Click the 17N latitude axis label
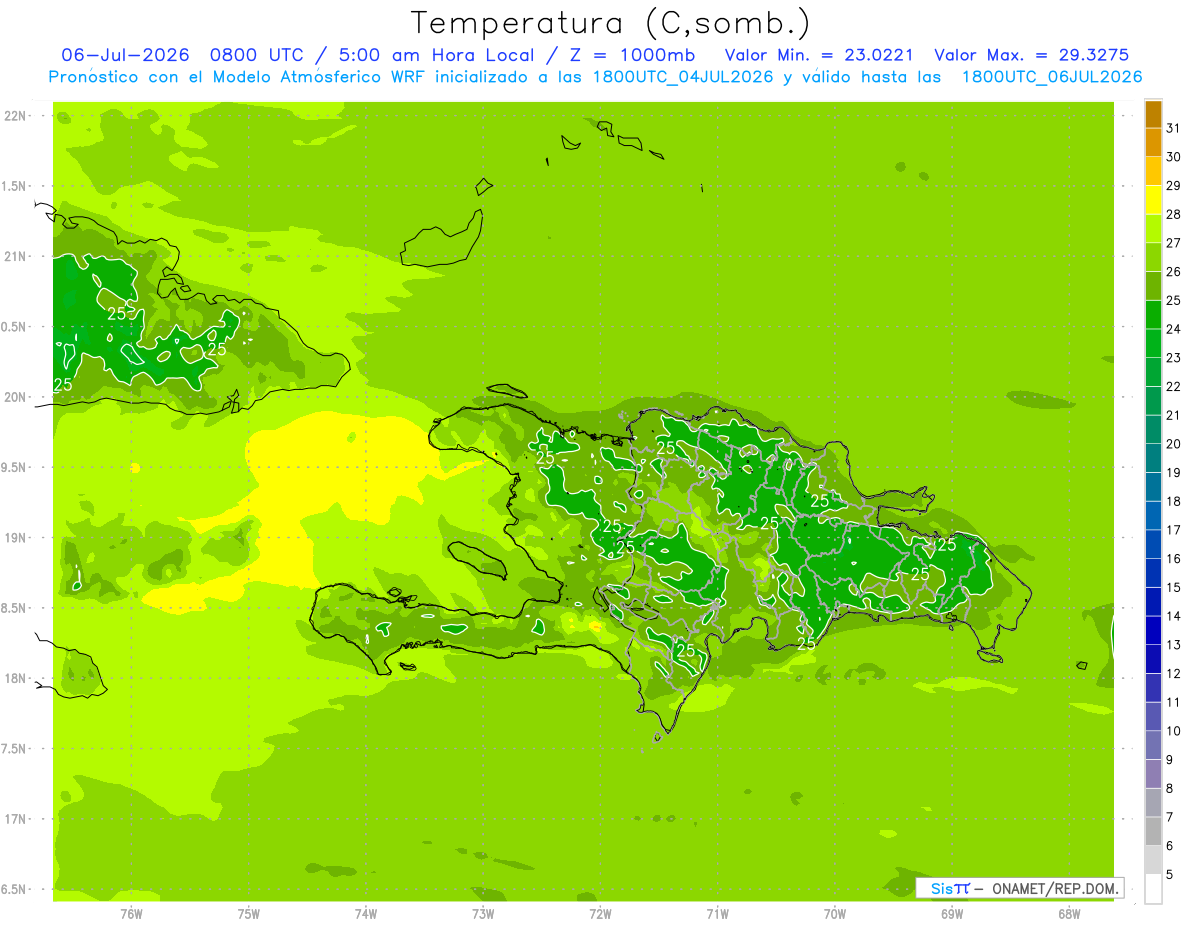Screen dimensions: 1200x927 point(16,819)
